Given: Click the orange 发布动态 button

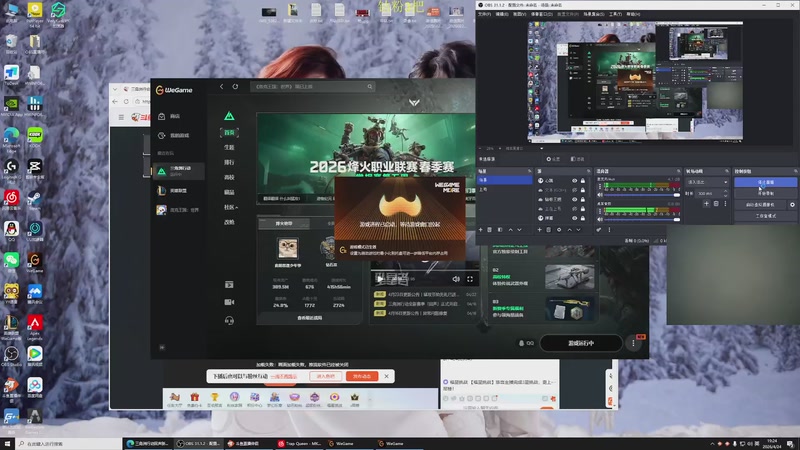Looking at the screenshot, I should tap(362, 377).
